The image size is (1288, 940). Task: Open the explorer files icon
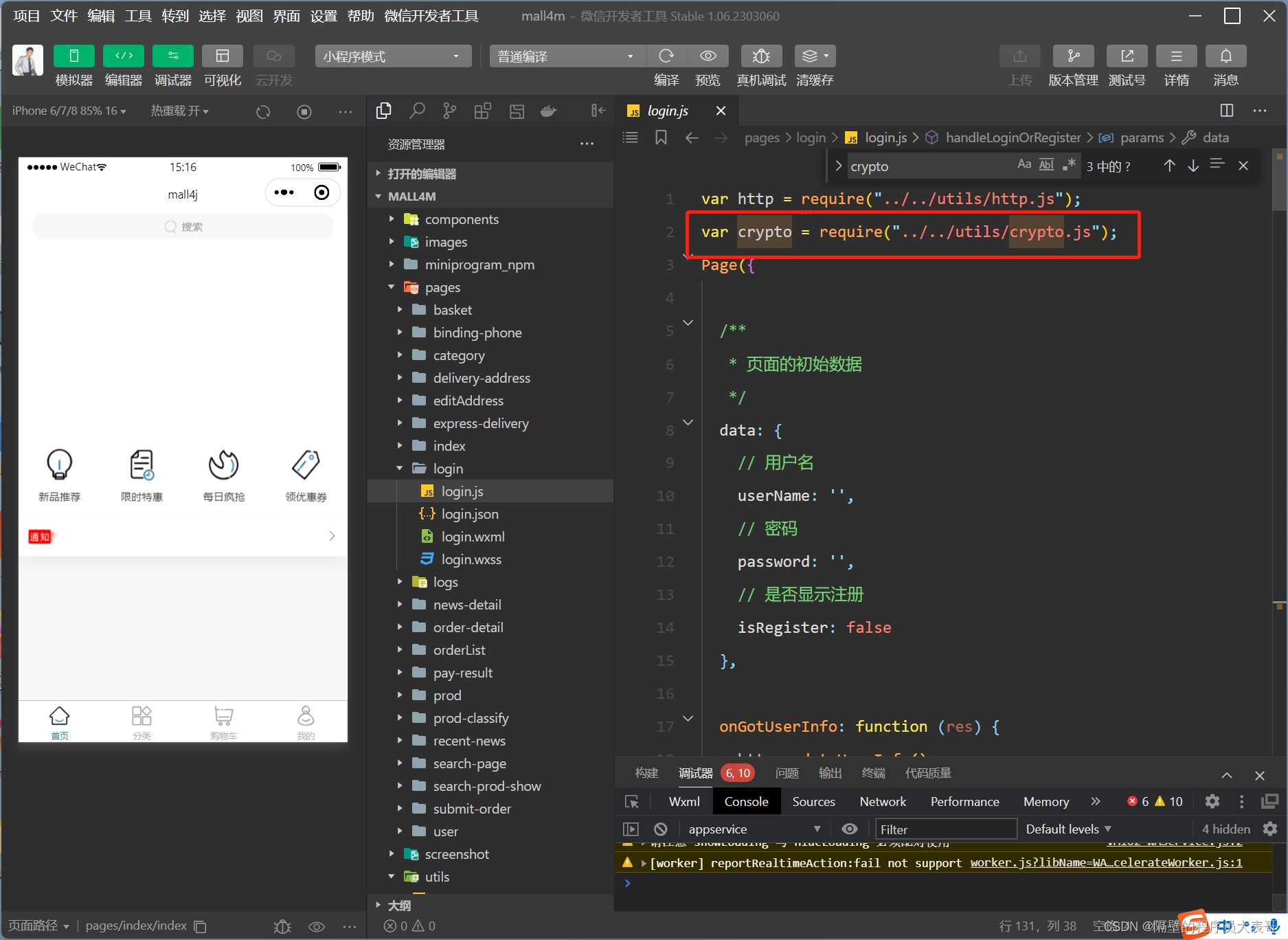[384, 111]
